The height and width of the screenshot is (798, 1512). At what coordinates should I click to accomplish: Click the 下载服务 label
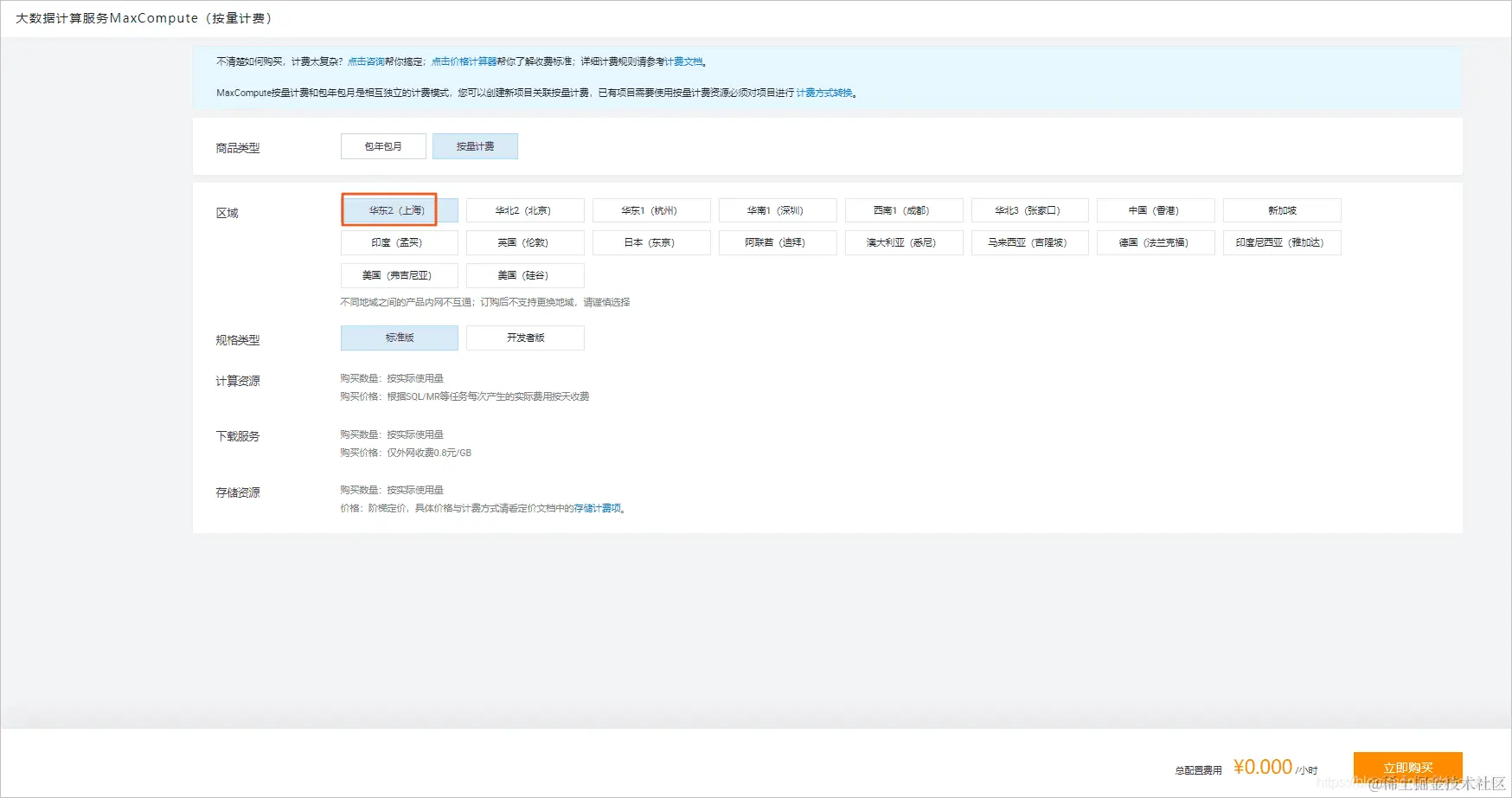click(x=238, y=436)
